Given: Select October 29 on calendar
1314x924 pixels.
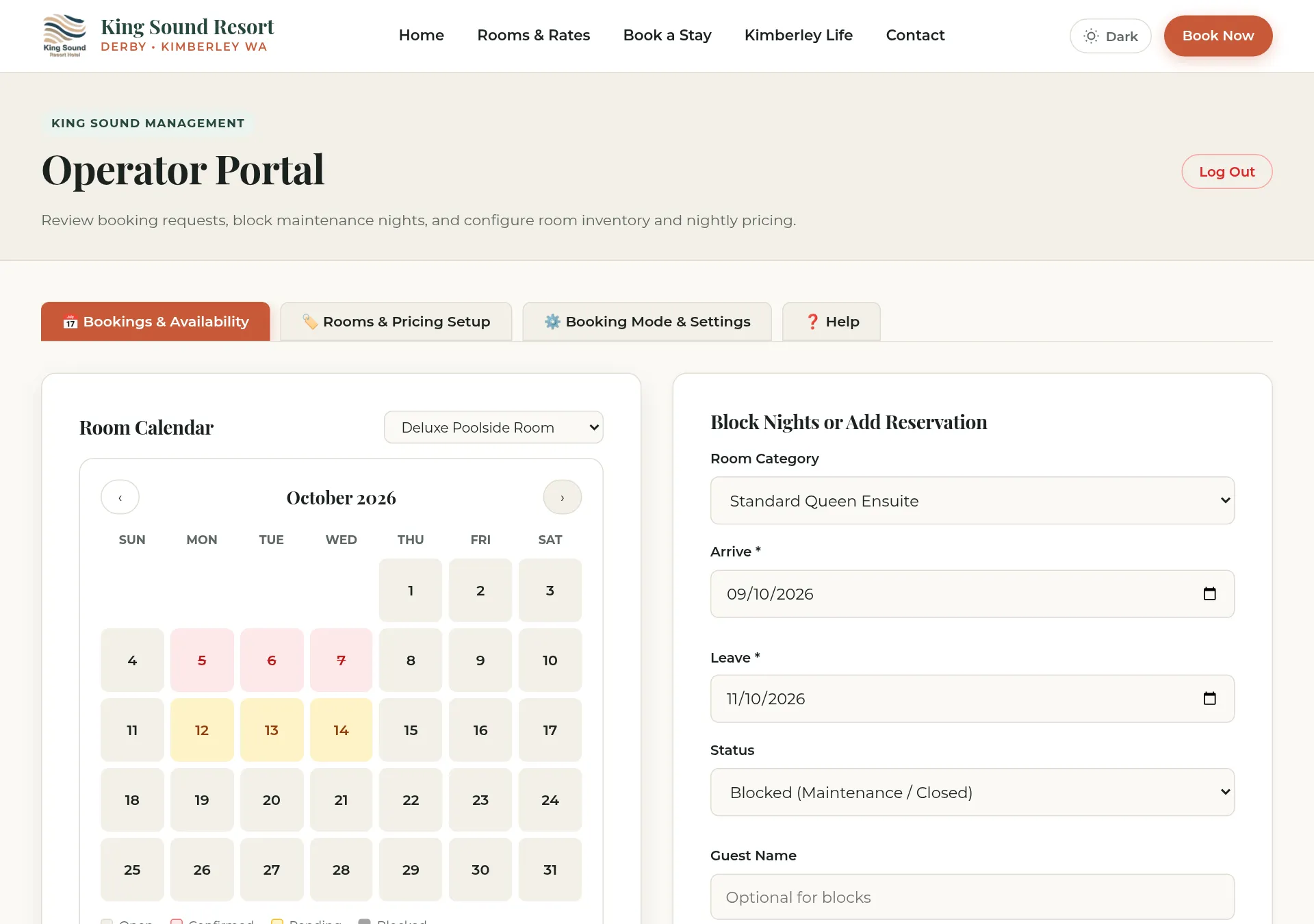Looking at the screenshot, I should (x=411, y=869).
